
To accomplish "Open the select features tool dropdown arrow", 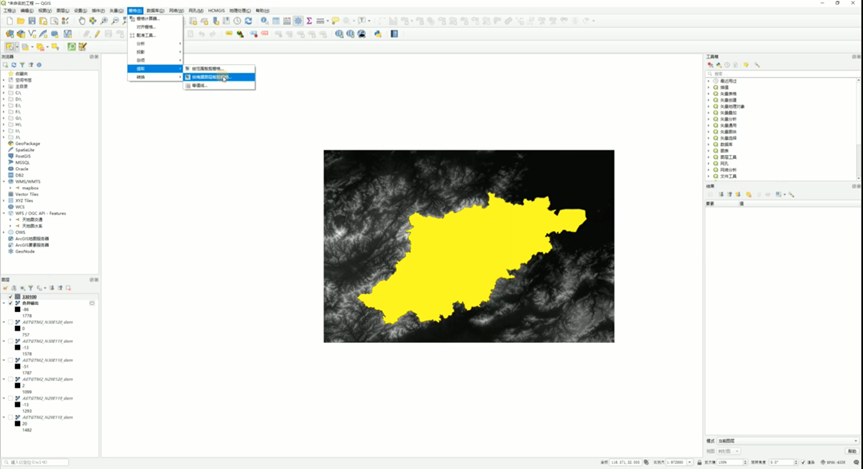I will tap(17, 47).
